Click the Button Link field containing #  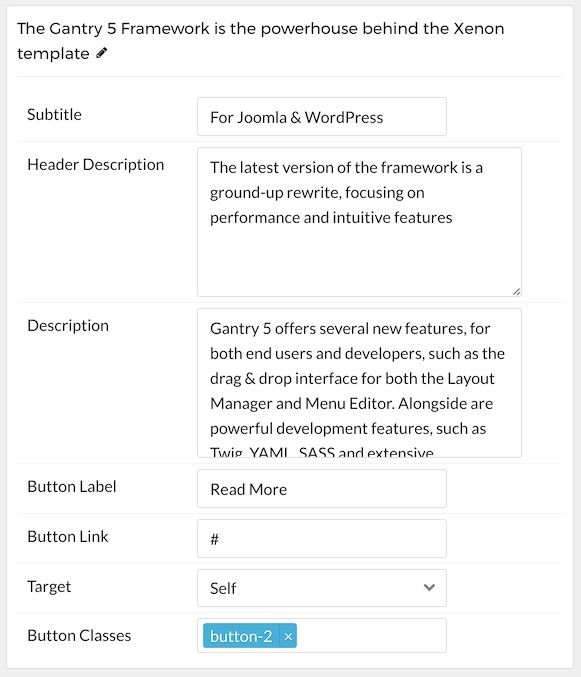tap(322, 539)
